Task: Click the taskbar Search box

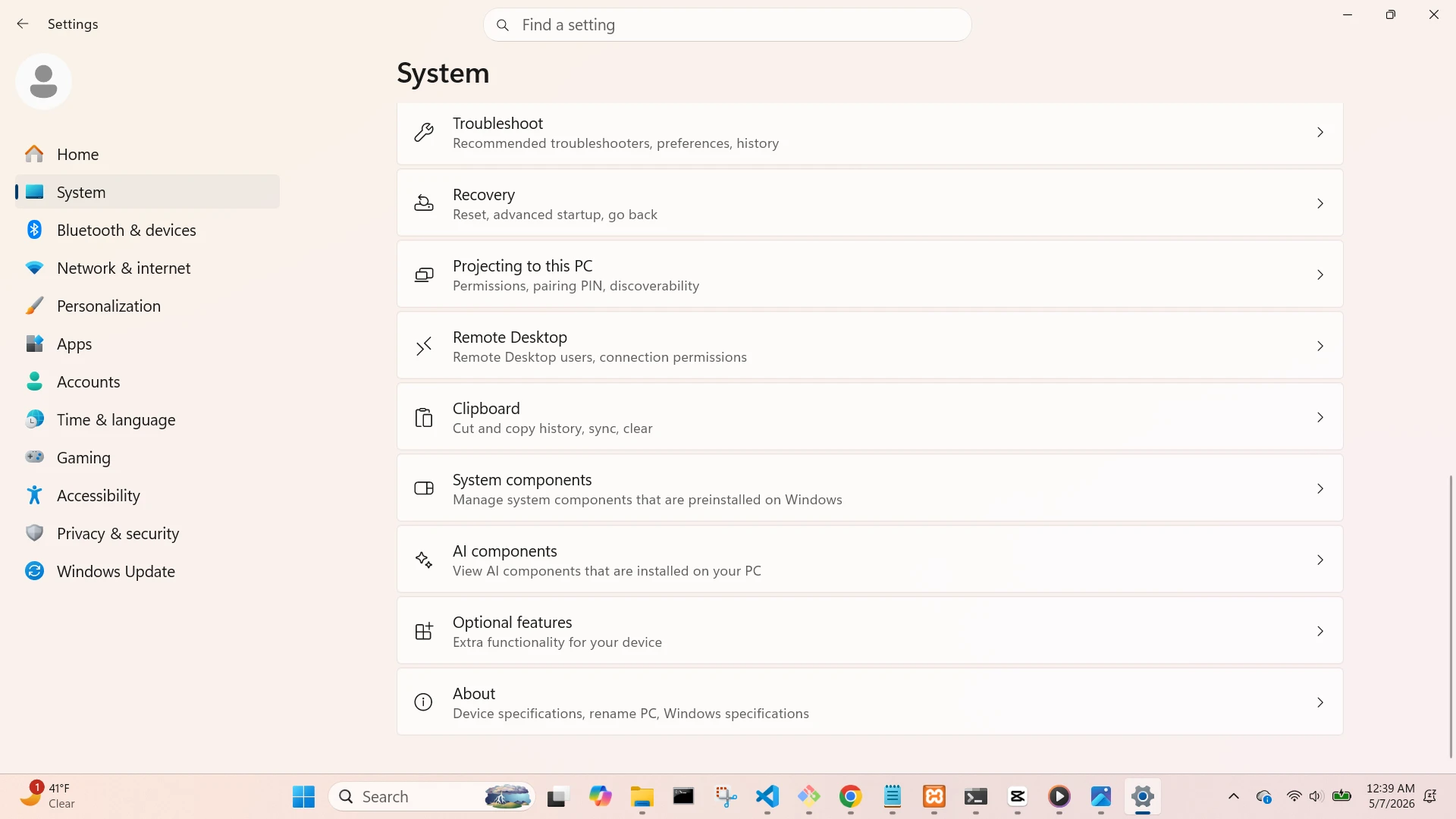Action: pyautogui.click(x=432, y=796)
